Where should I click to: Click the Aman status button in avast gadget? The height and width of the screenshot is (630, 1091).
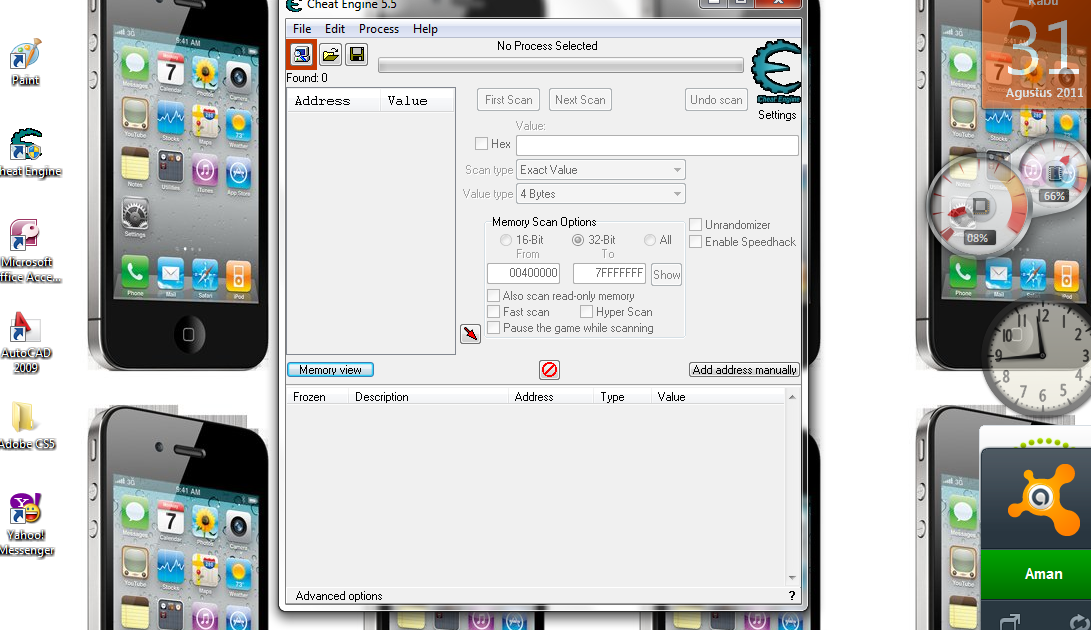(1036, 574)
